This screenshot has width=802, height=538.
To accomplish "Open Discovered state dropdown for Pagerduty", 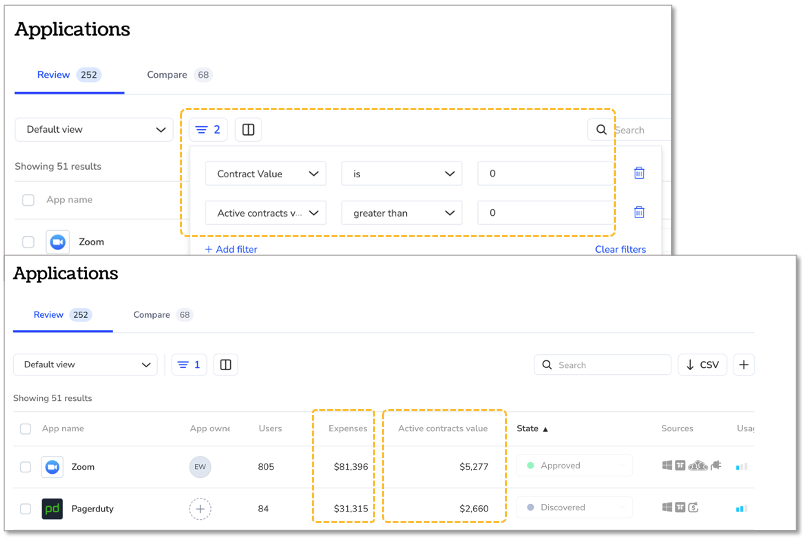I will (x=574, y=507).
